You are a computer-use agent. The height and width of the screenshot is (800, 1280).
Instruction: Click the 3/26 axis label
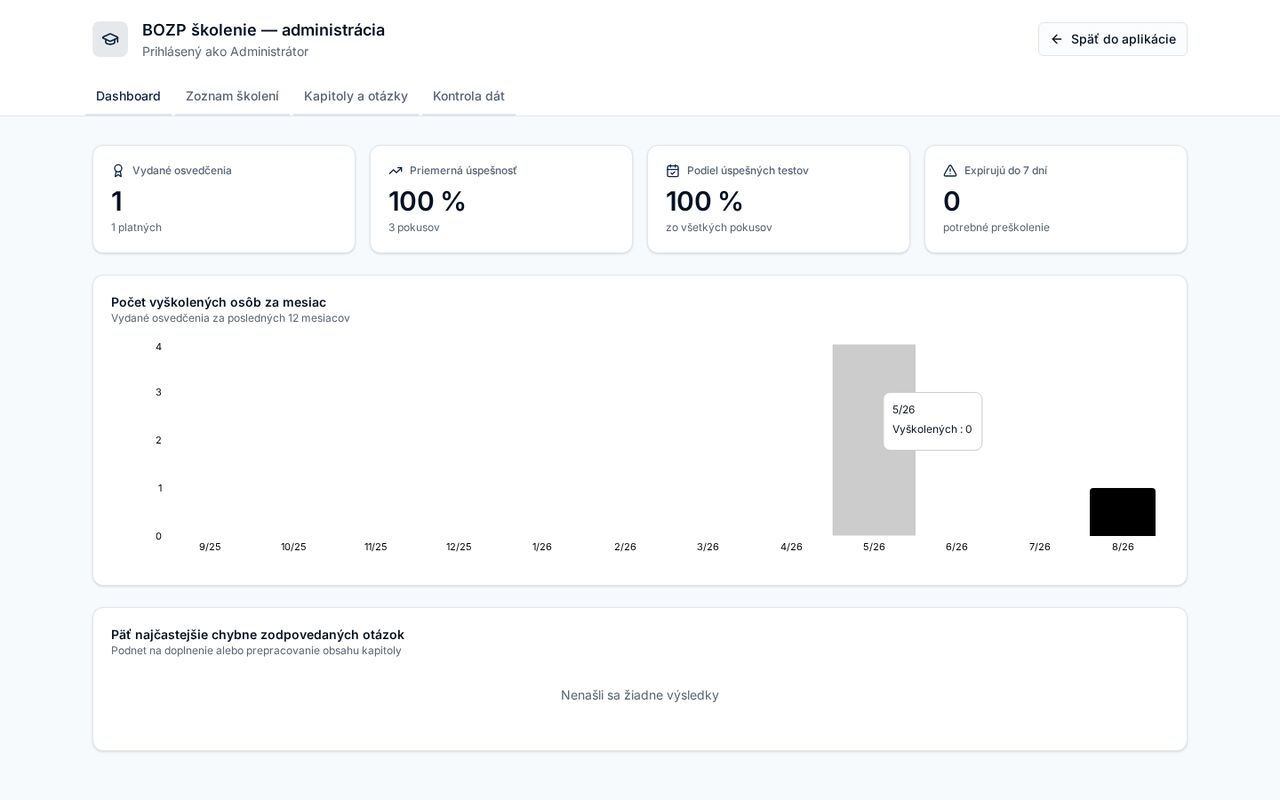(708, 547)
